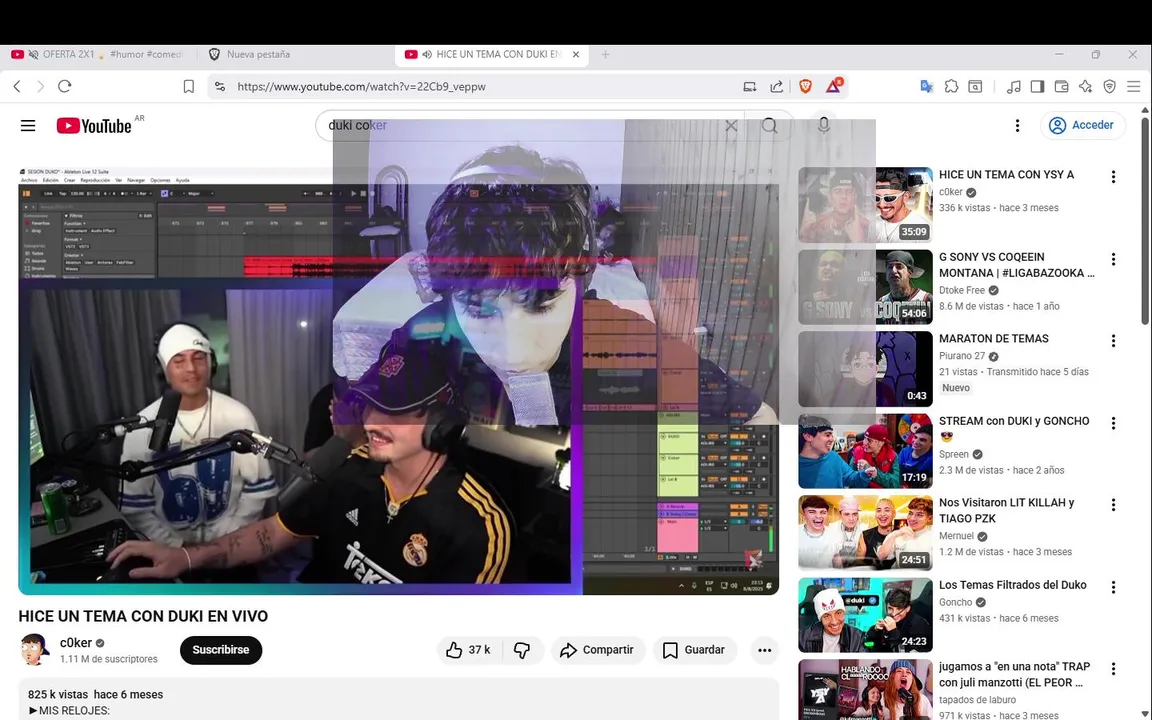
Task: Go to YouTube home via the logo
Action: click(94, 126)
